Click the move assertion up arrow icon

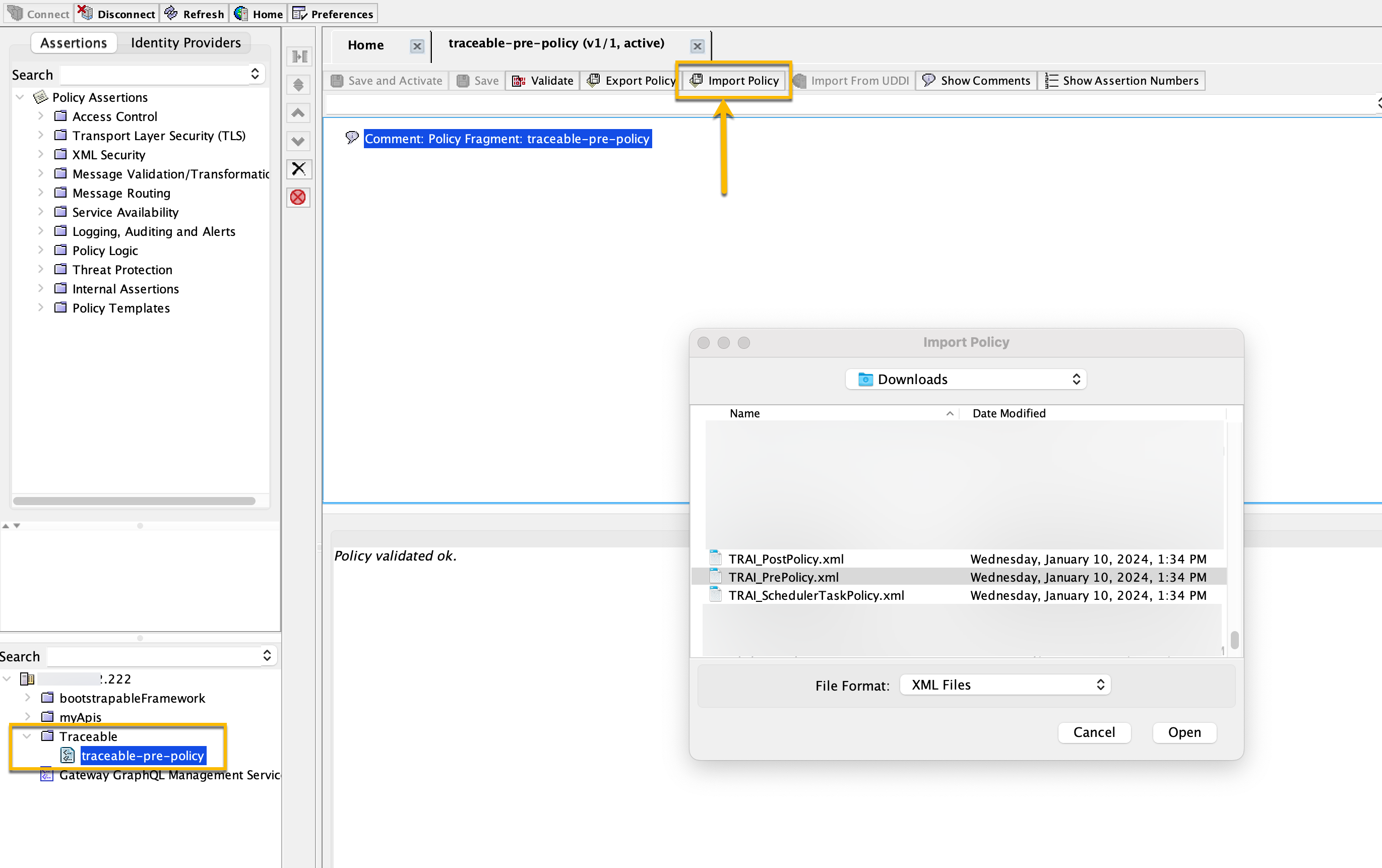[x=298, y=113]
